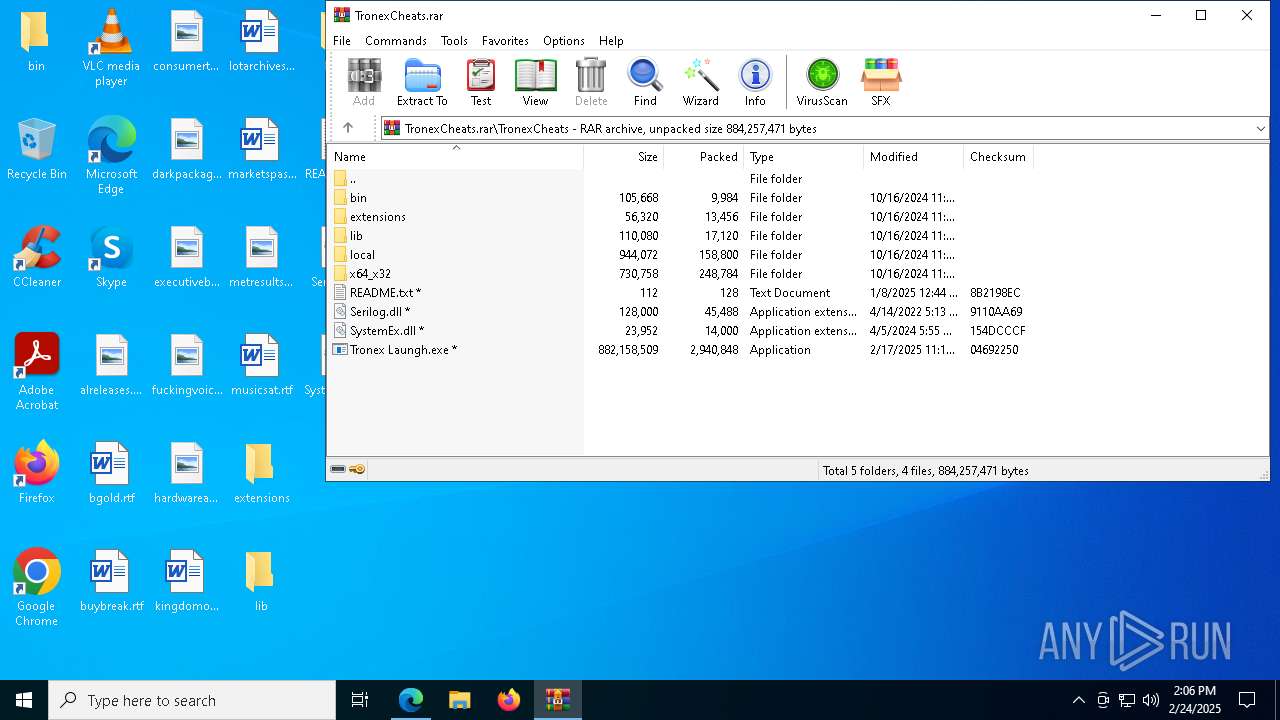Image resolution: width=1280 pixels, height=720 pixels.
Task: Select the parent '..' folder row
Action: [680, 179]
